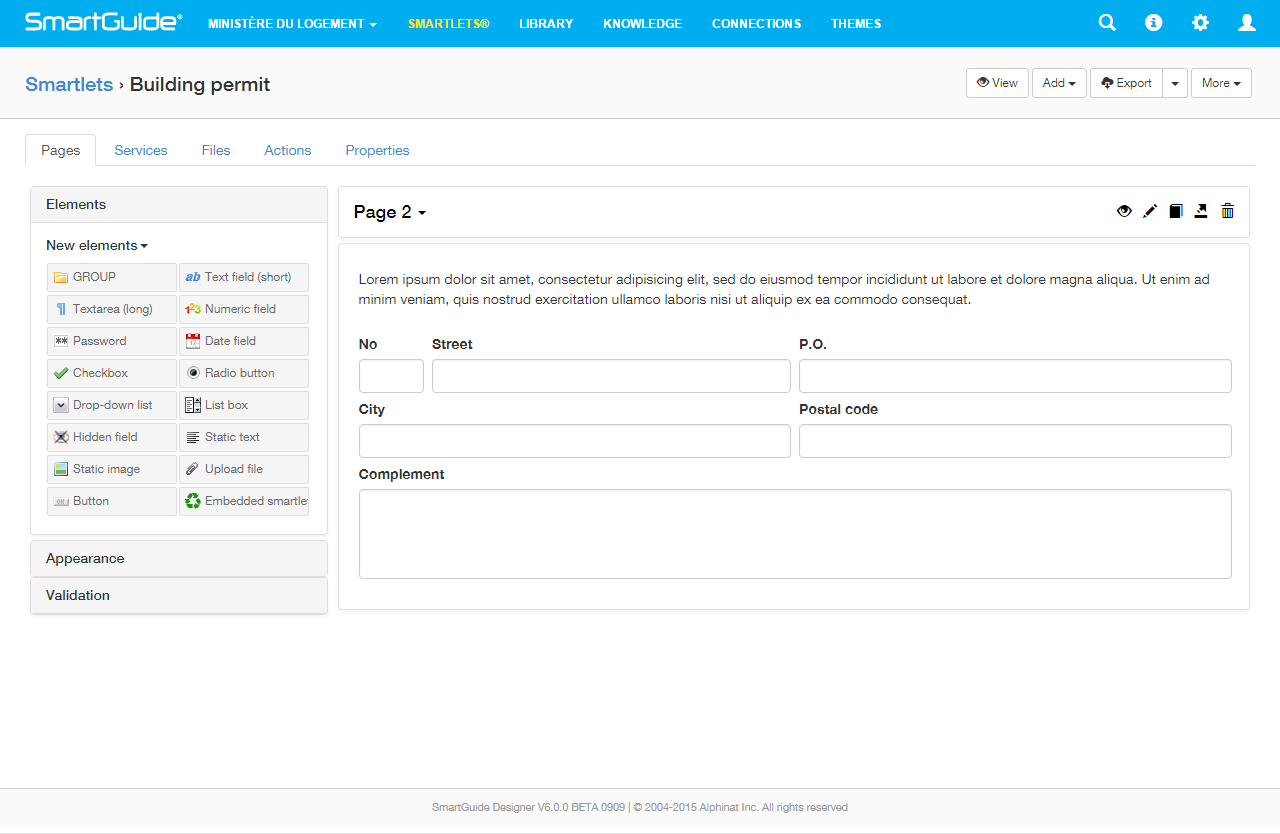Open the Export split-button dropdown arrow
Screen dimensions: 1280x834
pos(1175,83)
